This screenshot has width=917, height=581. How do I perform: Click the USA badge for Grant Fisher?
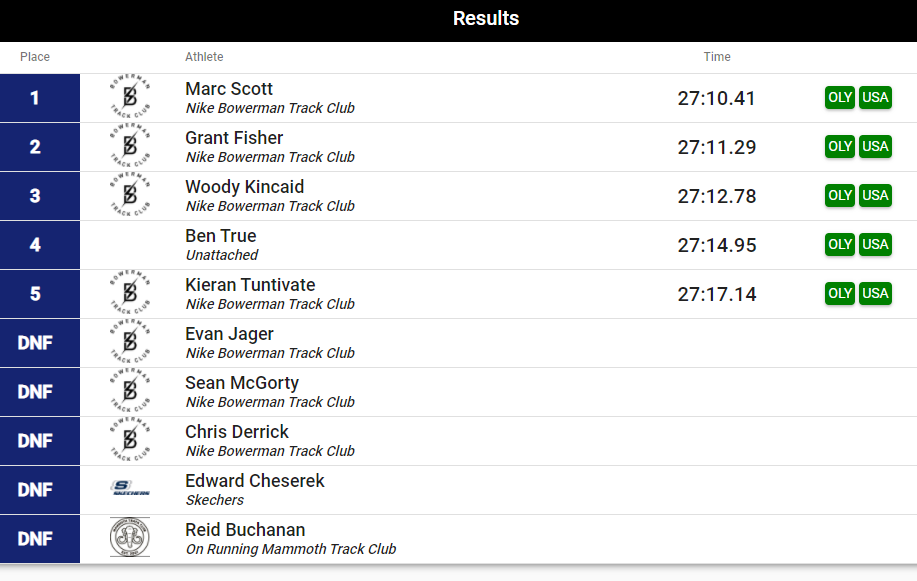[875, 146]
